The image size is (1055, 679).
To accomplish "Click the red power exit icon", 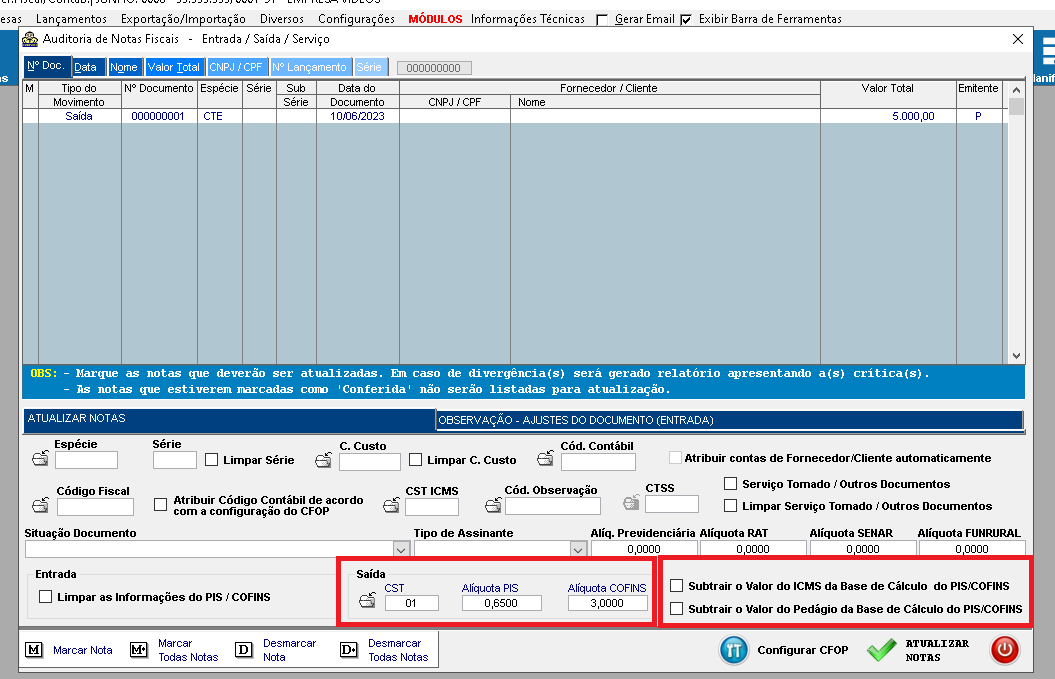I will (1005, 649).
